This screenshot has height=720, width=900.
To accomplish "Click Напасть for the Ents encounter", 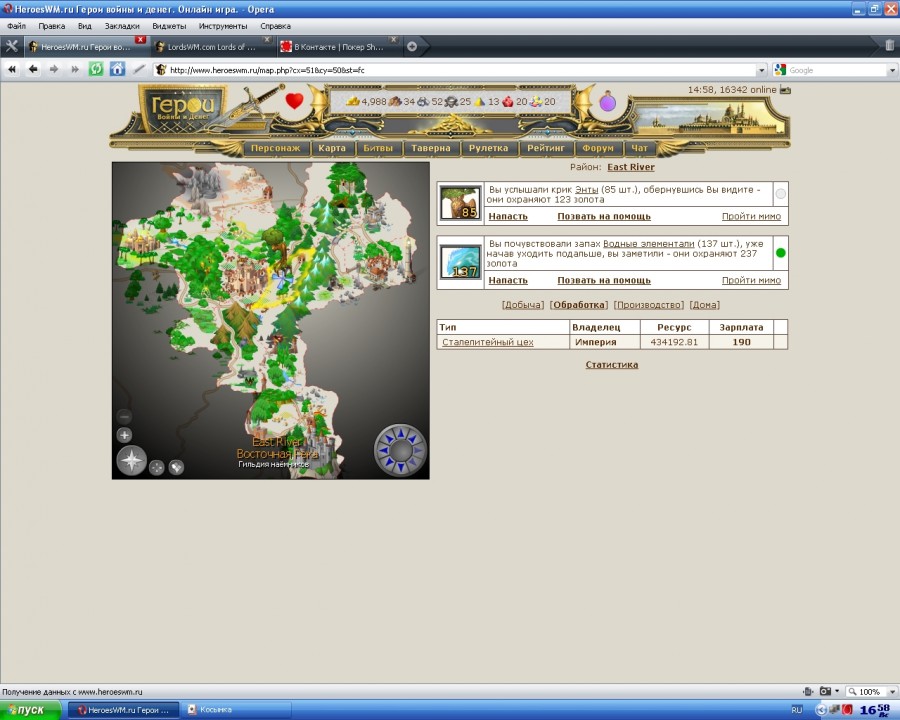I will [508, 216].
